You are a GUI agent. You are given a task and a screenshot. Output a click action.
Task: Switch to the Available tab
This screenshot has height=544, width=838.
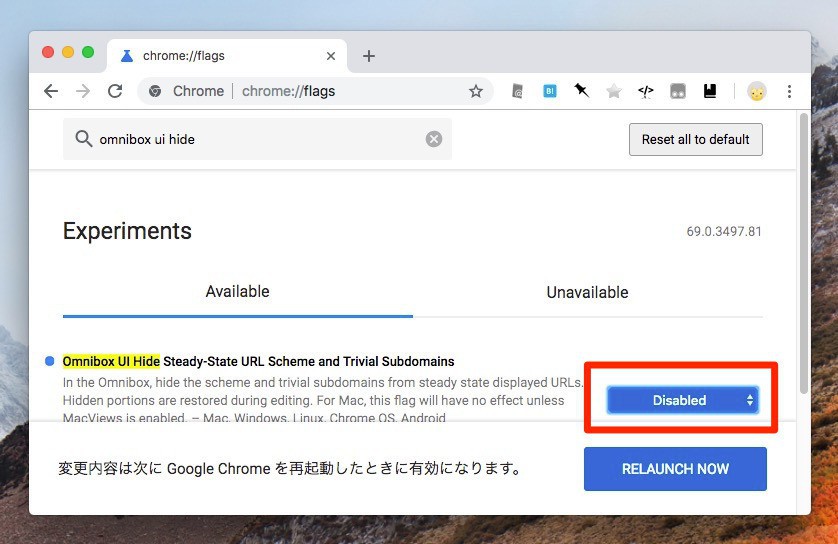pos(237,292)
